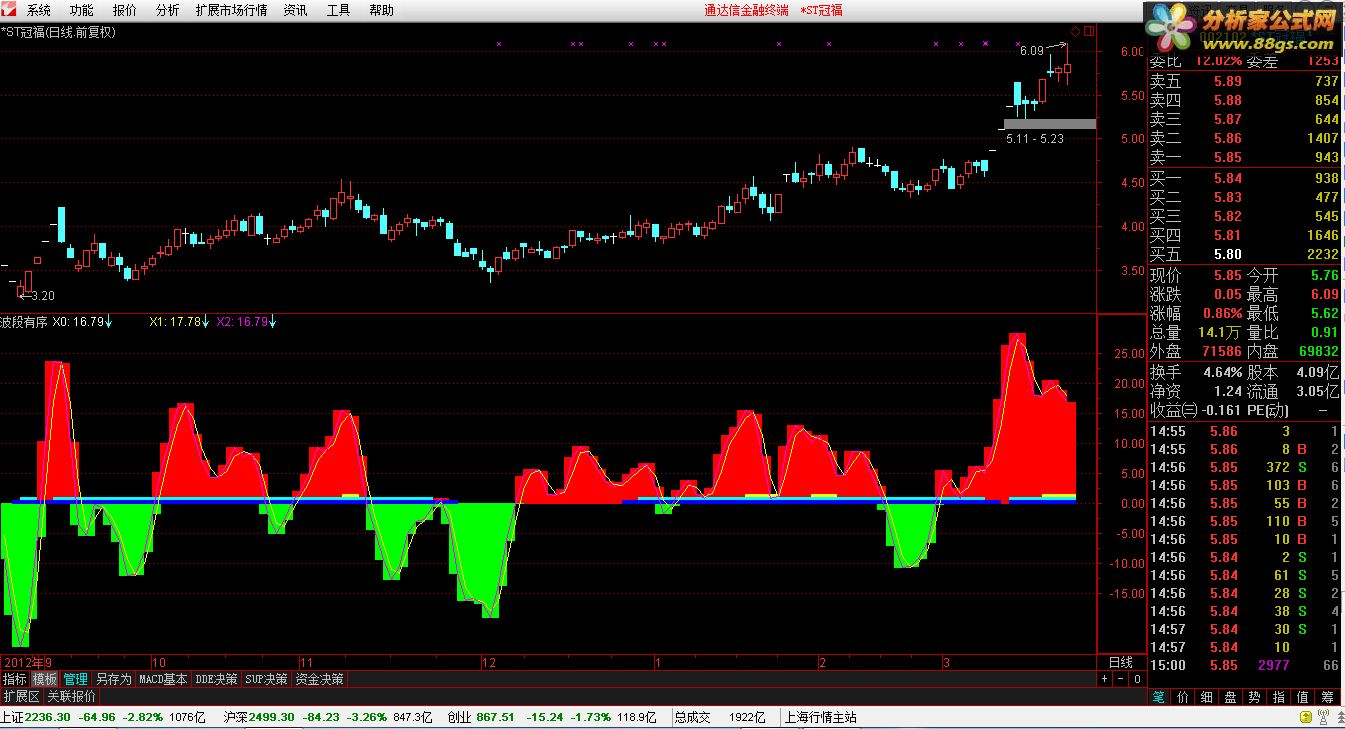Viewport: 1345px width, 729px height.
Task: Select the 细 tab in the quote panel
Action: tap(1207, 697)
